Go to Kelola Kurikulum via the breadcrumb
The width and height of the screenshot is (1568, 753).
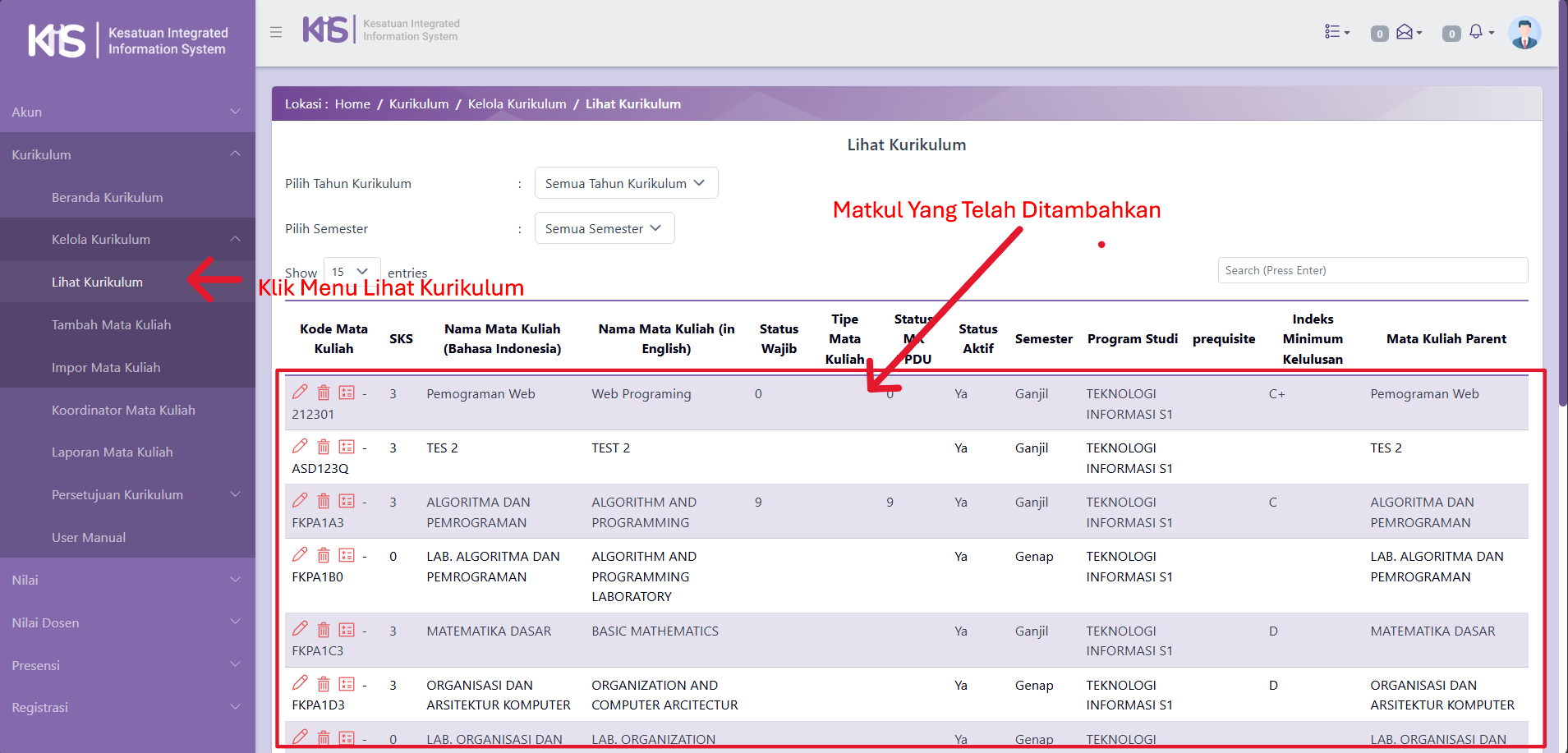[517, 104]
